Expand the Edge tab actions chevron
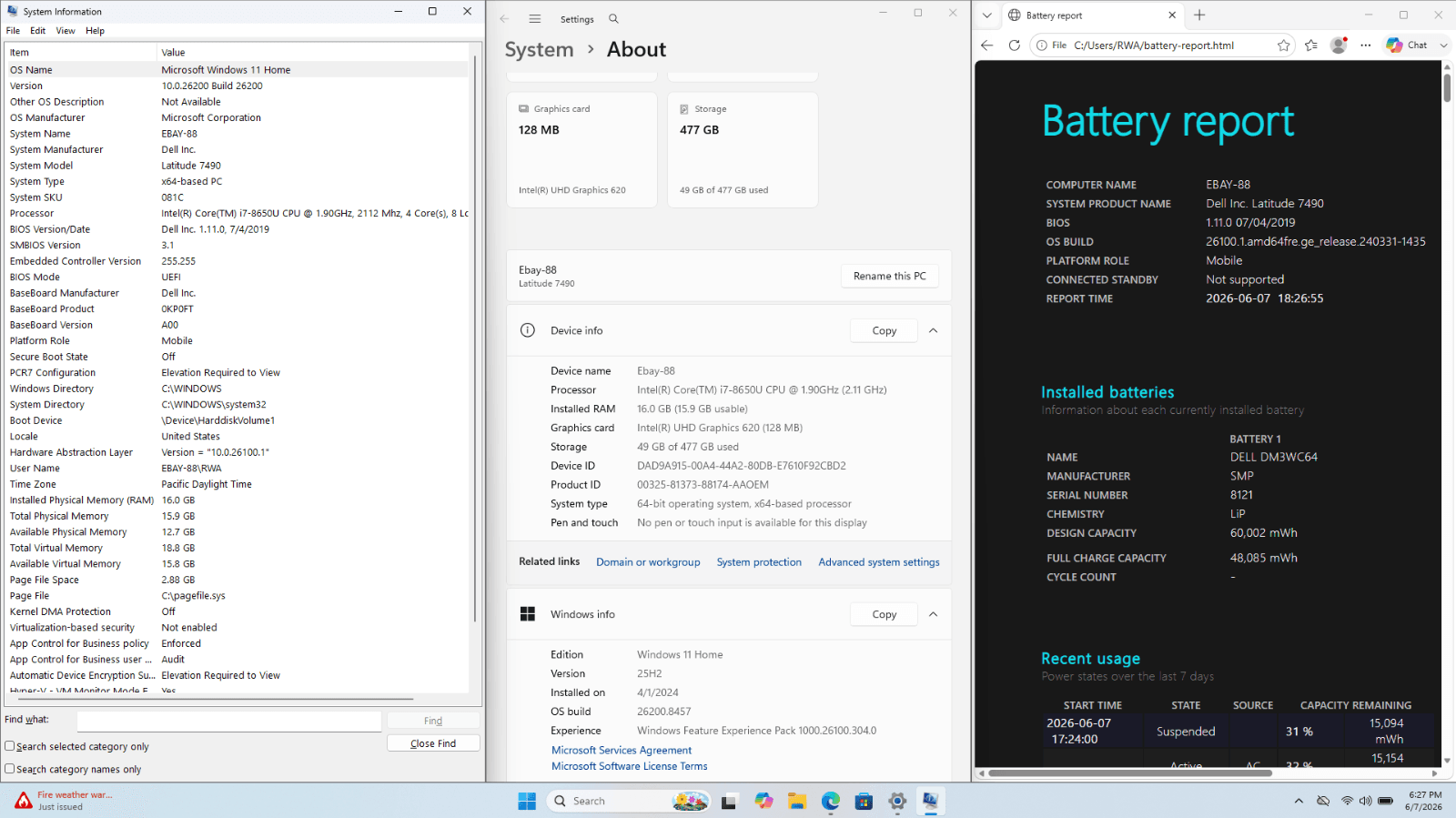 [x=986, y=15]
